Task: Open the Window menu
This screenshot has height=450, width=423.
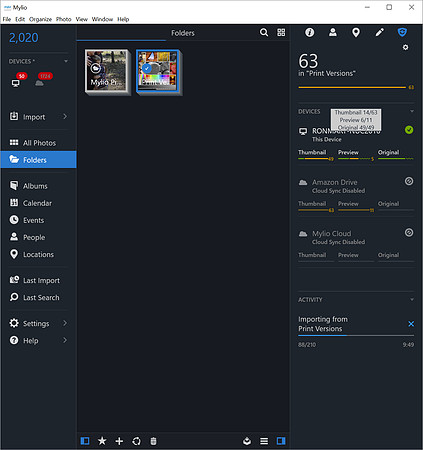Action: coord(102,19)
